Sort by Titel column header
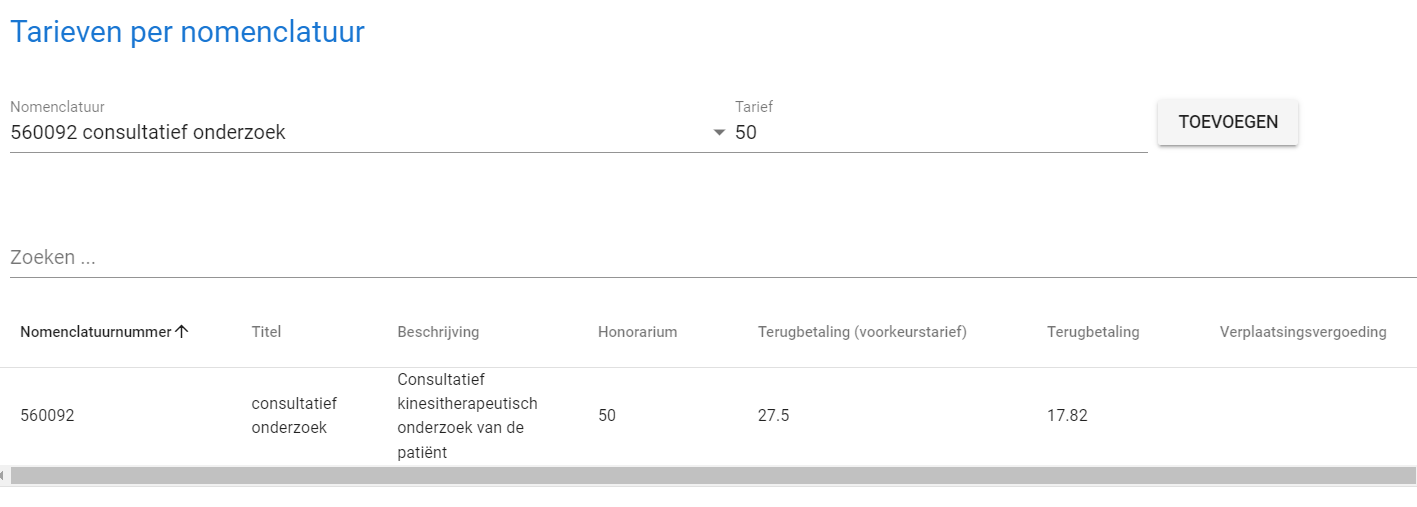The height and width of the screenshot is (507, 1417). (x=266, y=332)
